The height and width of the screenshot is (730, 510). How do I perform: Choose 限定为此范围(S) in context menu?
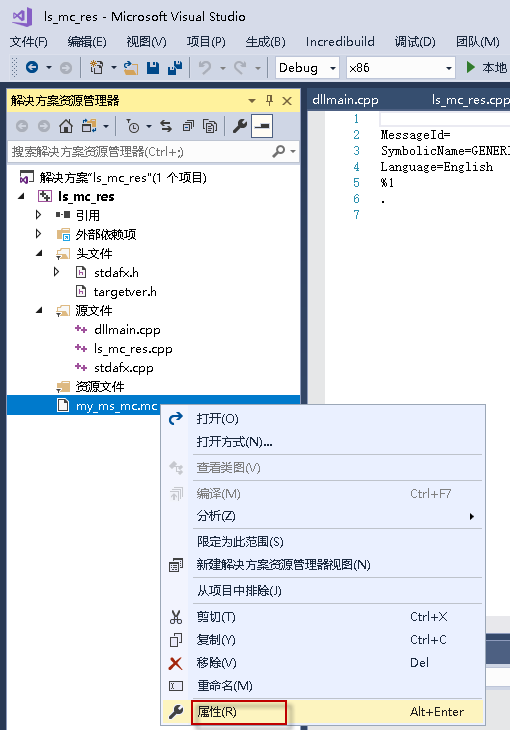coord(323,542)
